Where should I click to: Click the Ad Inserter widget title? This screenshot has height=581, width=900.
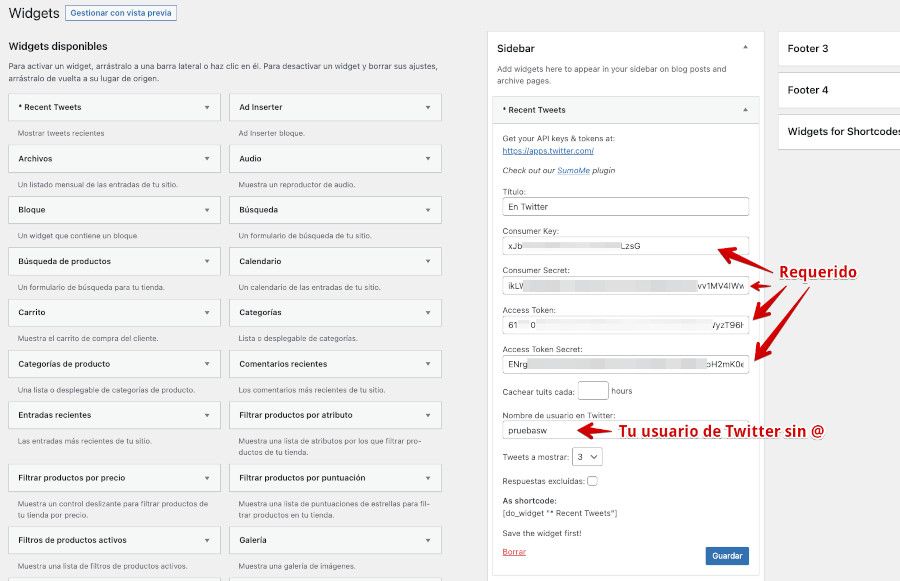coord(261,107)
